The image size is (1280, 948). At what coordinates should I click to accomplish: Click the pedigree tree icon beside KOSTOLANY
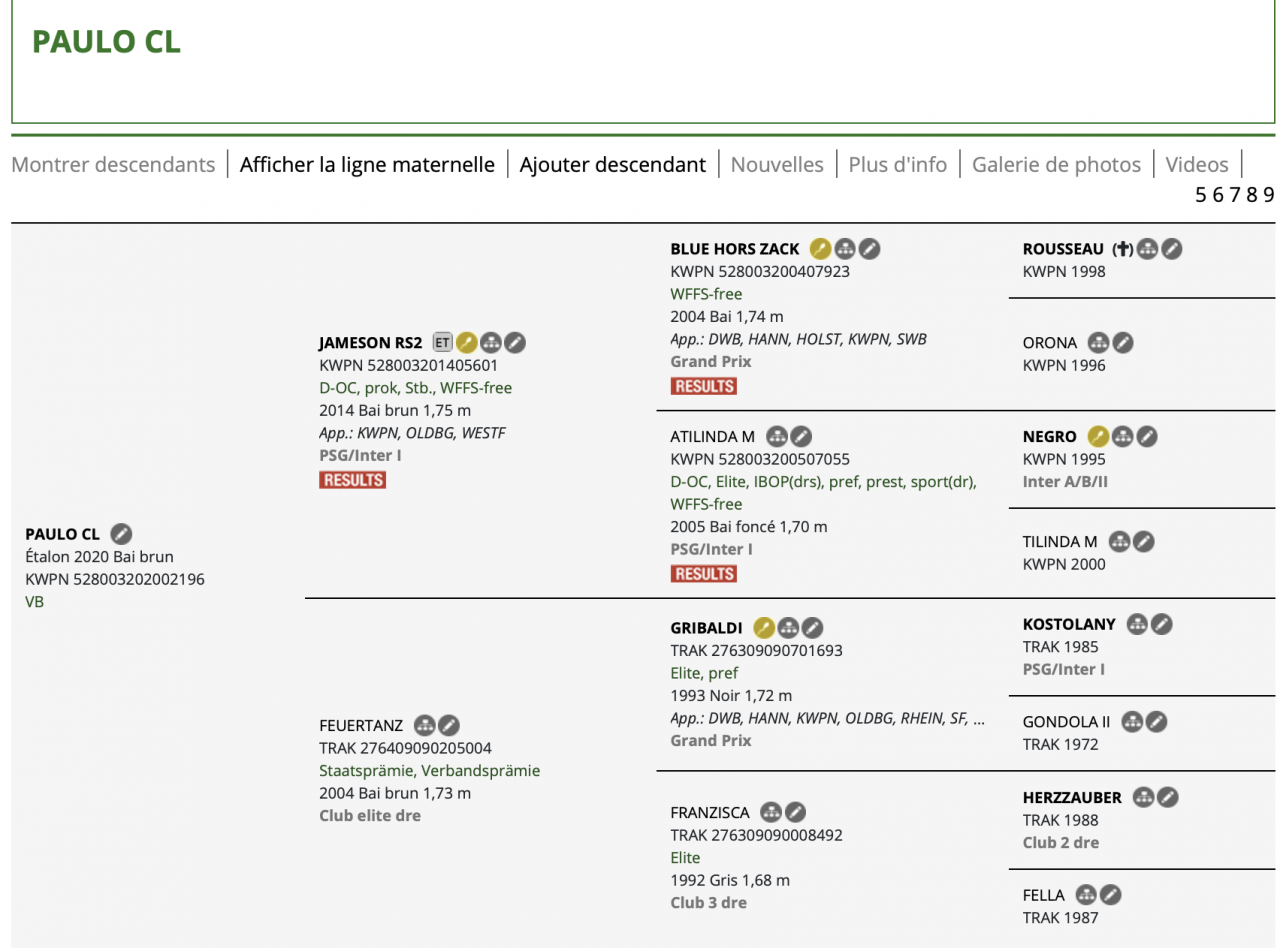pyautogui.click(x=1136, y=624)
